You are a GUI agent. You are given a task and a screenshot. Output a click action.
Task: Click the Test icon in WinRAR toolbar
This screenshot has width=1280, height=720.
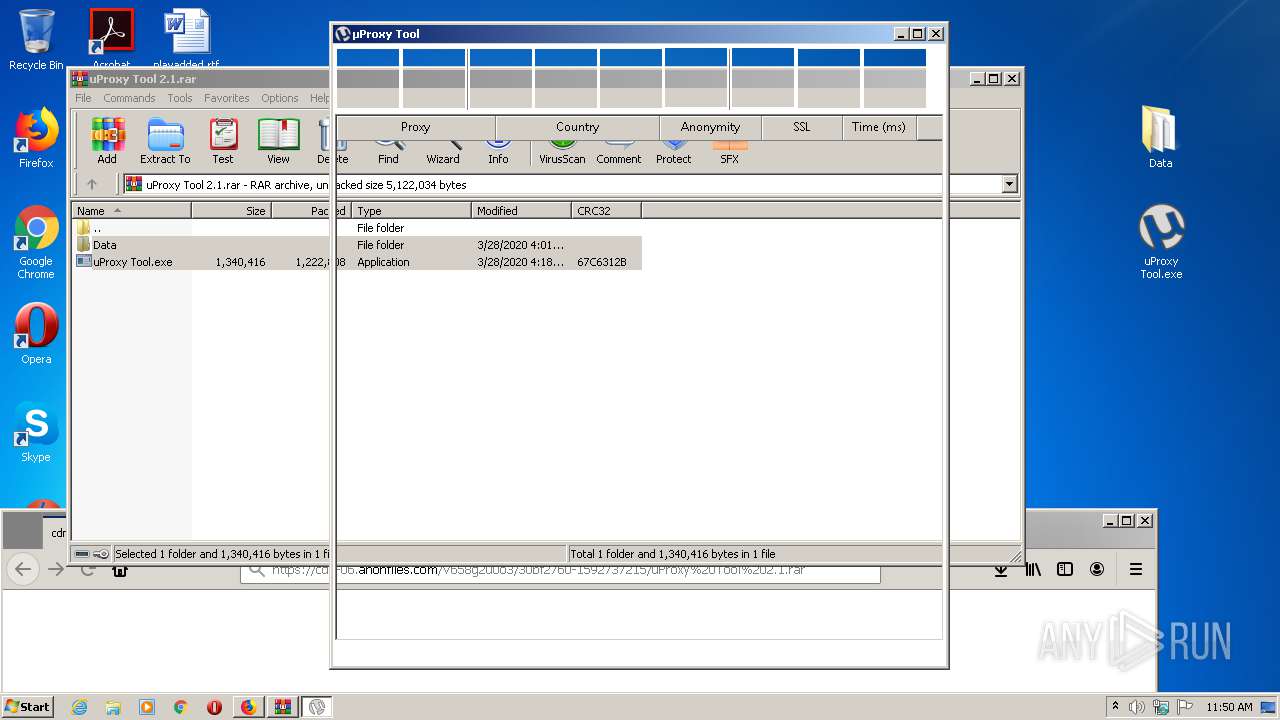(223, 141)
